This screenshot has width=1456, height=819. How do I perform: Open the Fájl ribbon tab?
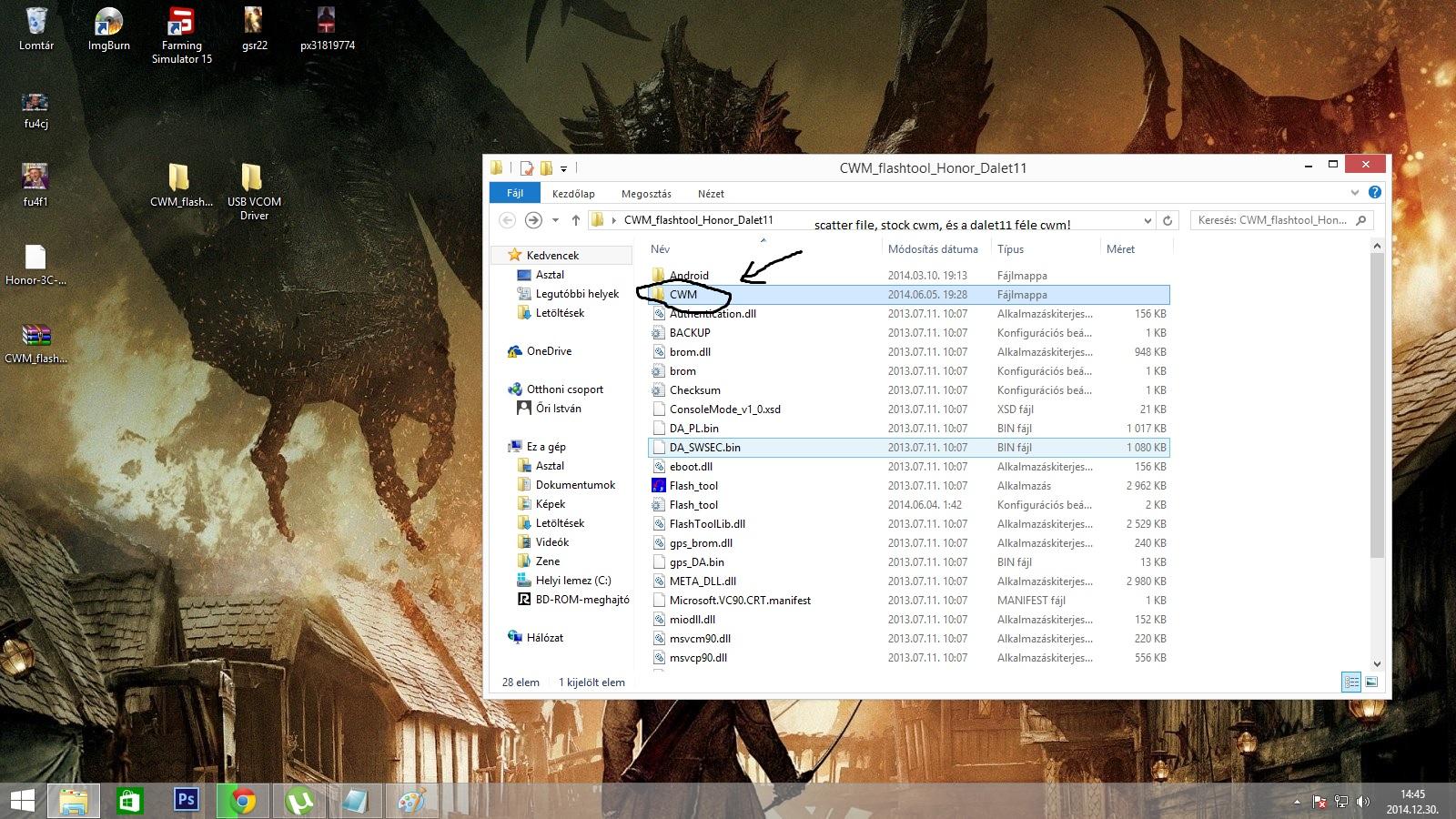pos(515,193)
